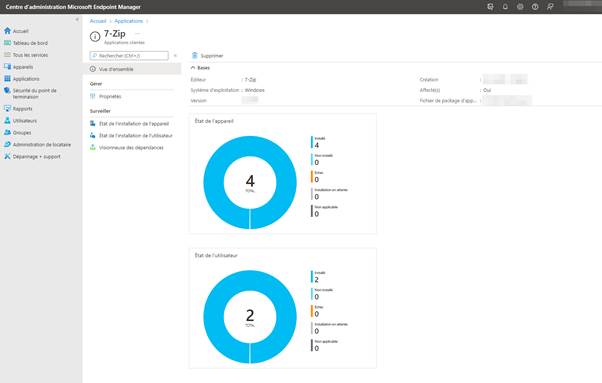
Task: Click Installé cyan legend bar in device chart
Action: click(312, 142)
